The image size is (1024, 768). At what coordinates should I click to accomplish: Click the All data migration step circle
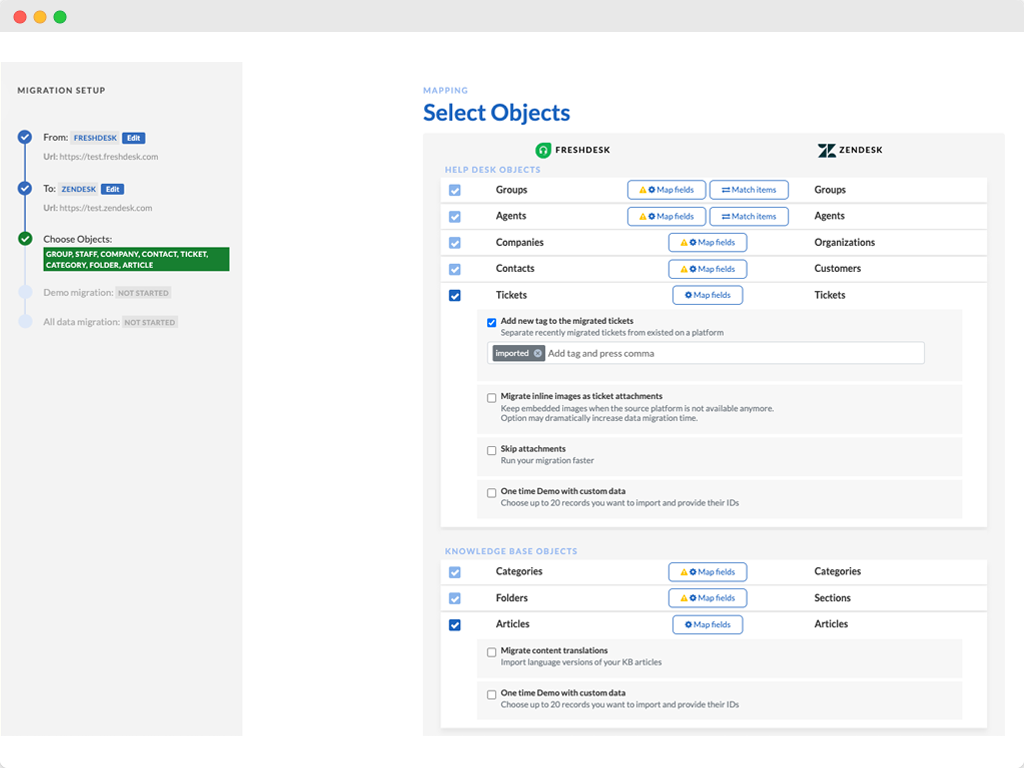25,321
